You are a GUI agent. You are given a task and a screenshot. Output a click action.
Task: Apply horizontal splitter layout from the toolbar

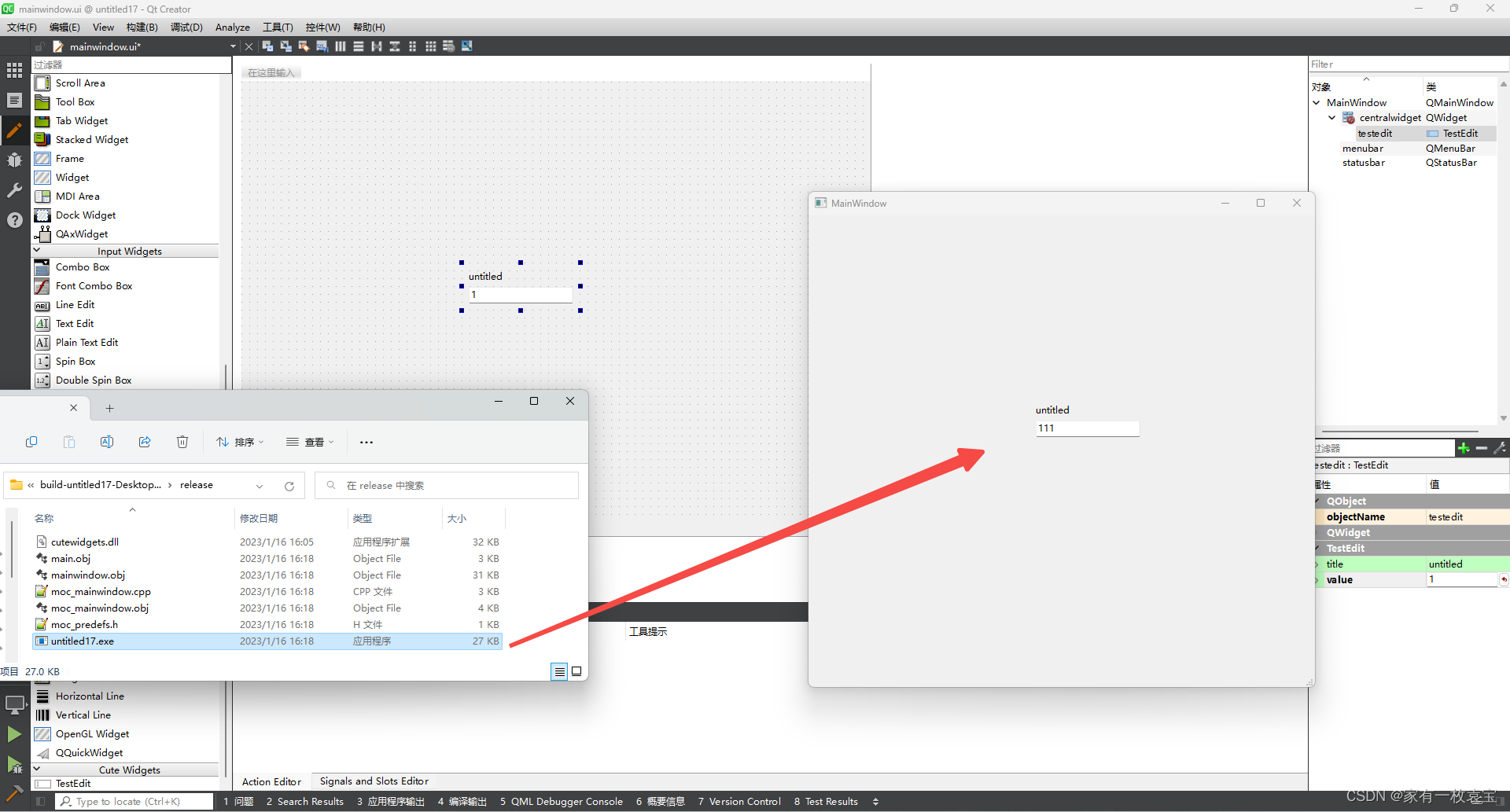(377, 46)
